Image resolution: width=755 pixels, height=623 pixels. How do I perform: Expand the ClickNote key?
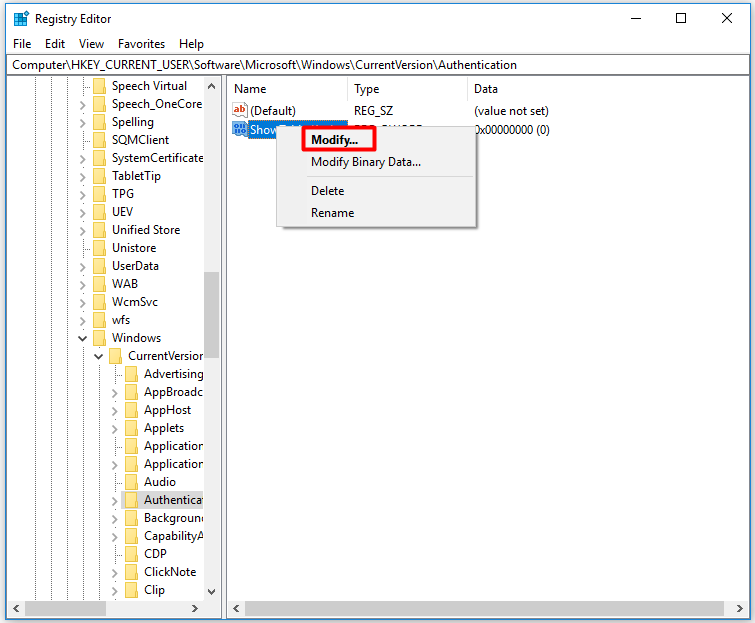(115, 573)
